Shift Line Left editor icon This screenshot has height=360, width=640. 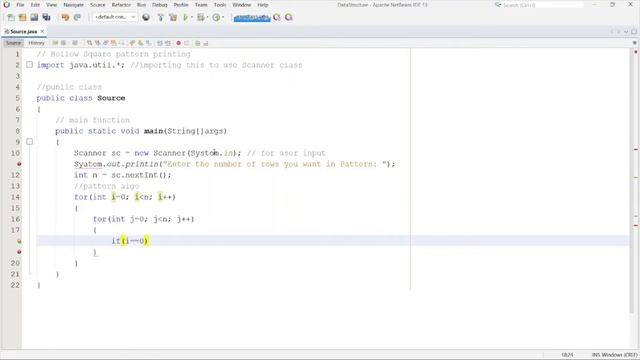[160, 43]
